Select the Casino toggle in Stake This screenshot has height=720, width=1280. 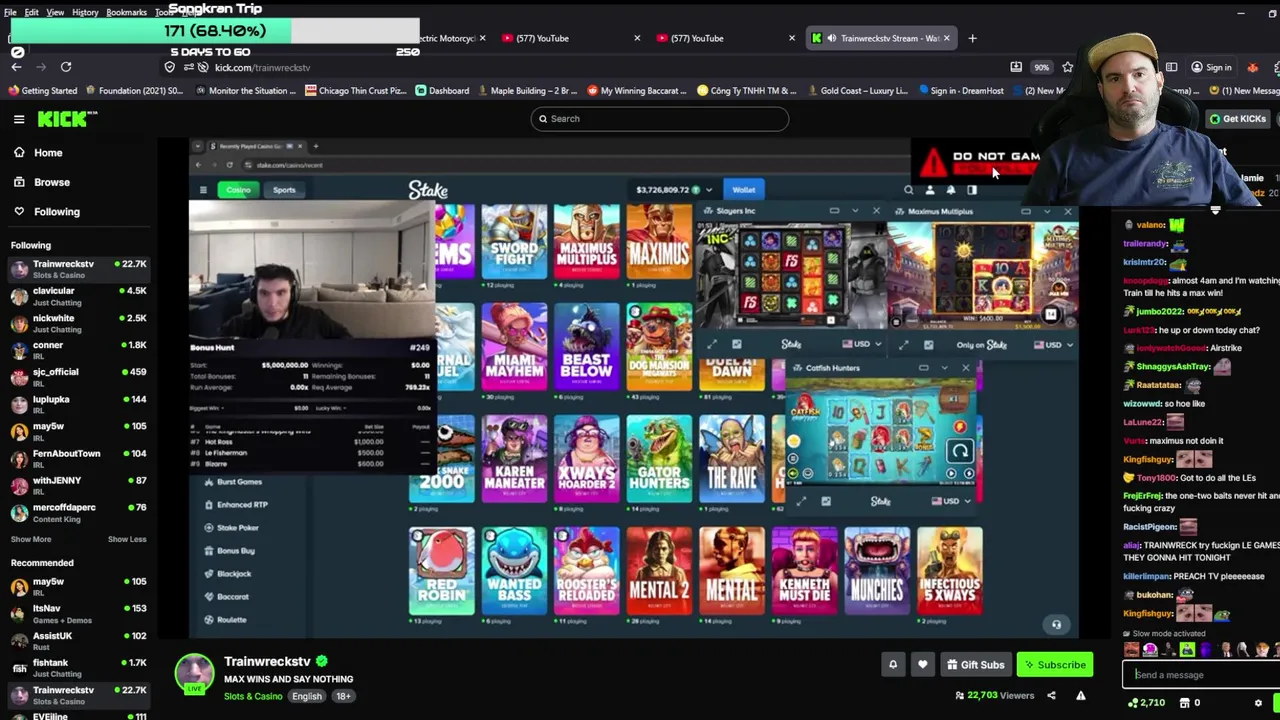[x=238, y=190]
